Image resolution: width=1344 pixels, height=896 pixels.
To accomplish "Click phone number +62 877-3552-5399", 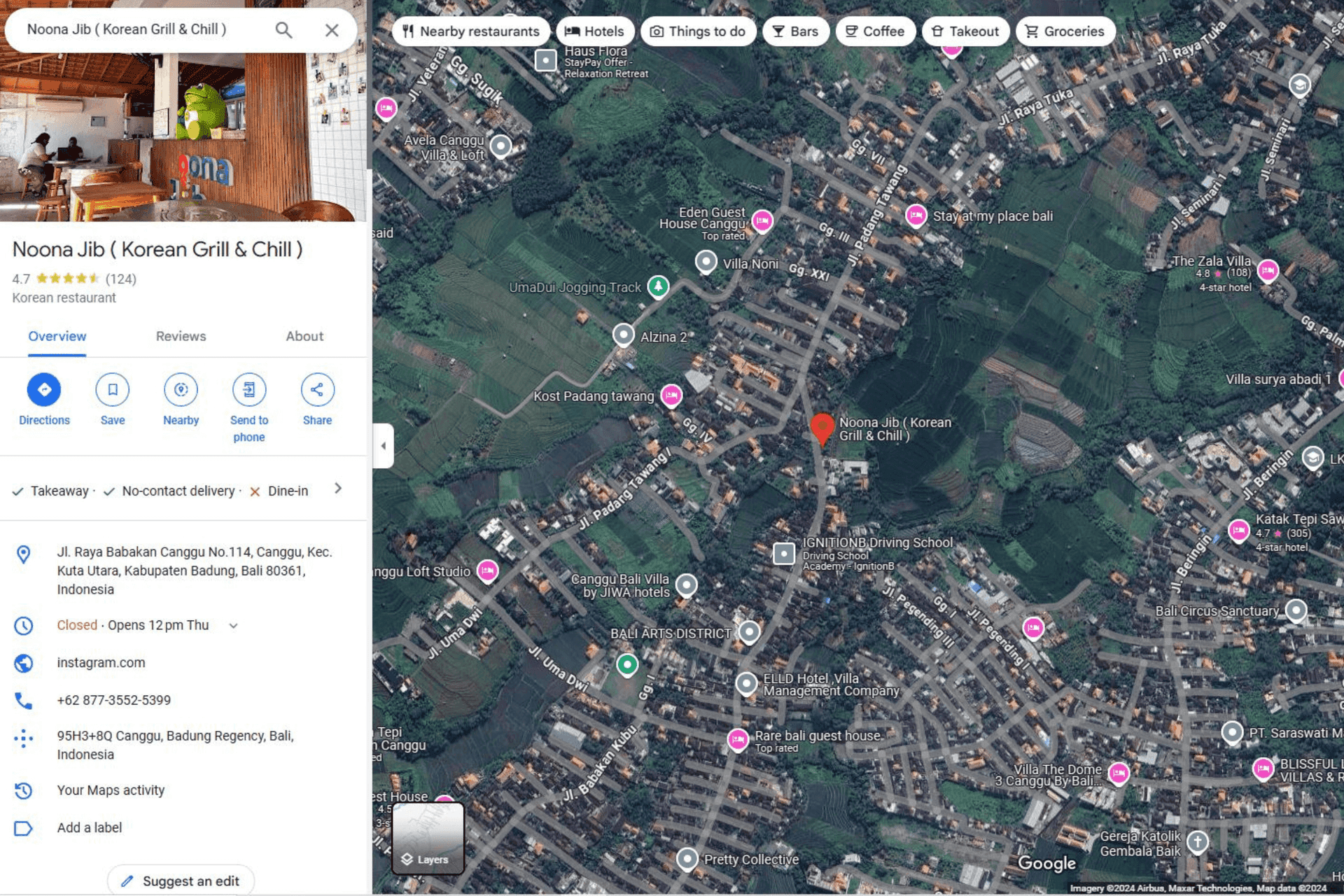I will pos(113,700).
